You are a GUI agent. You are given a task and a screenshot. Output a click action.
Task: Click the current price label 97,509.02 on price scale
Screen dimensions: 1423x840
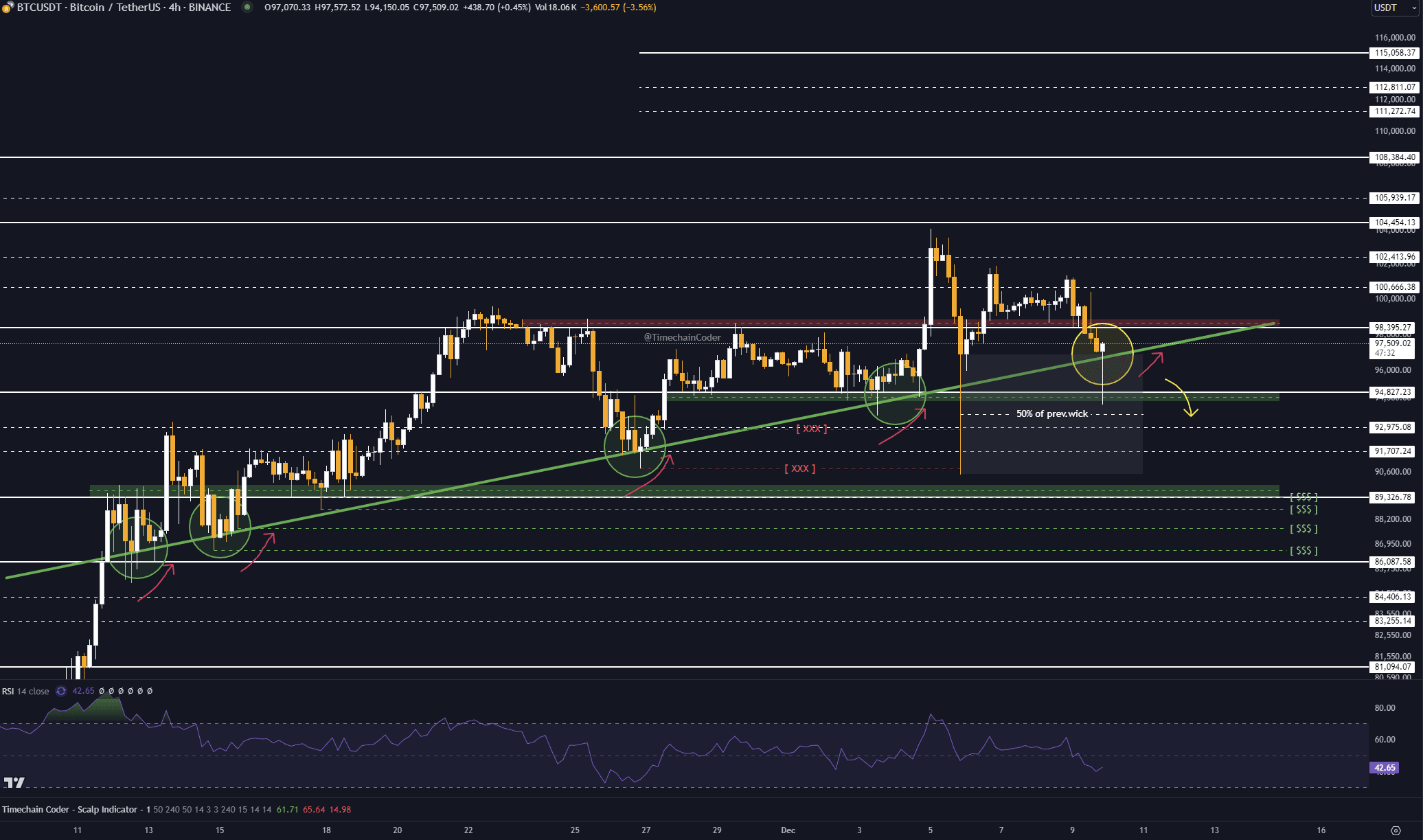tap(1392, 343)
